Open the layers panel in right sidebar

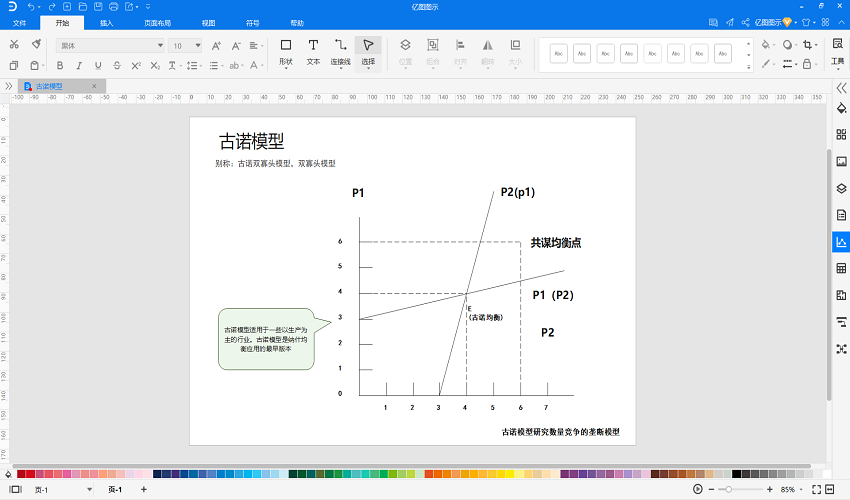click(841, 189)
